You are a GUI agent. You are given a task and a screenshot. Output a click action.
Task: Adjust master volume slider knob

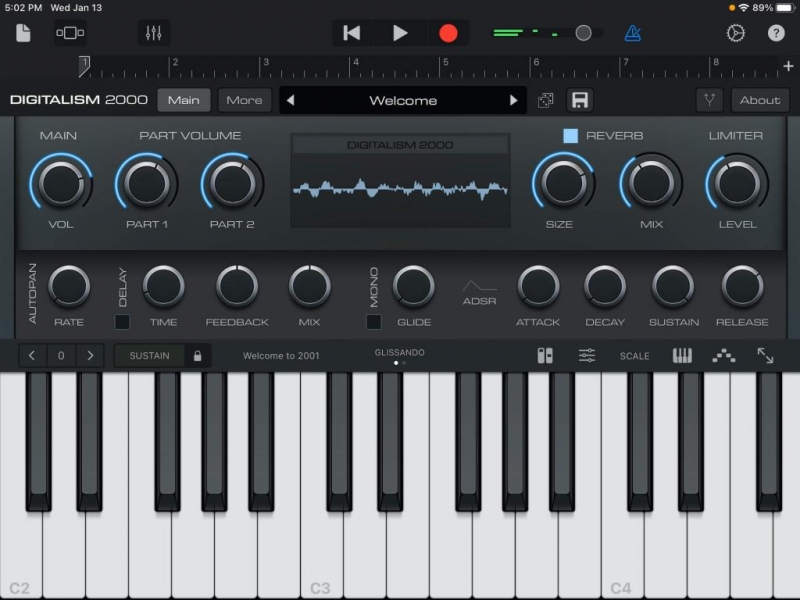pos(583,33)
